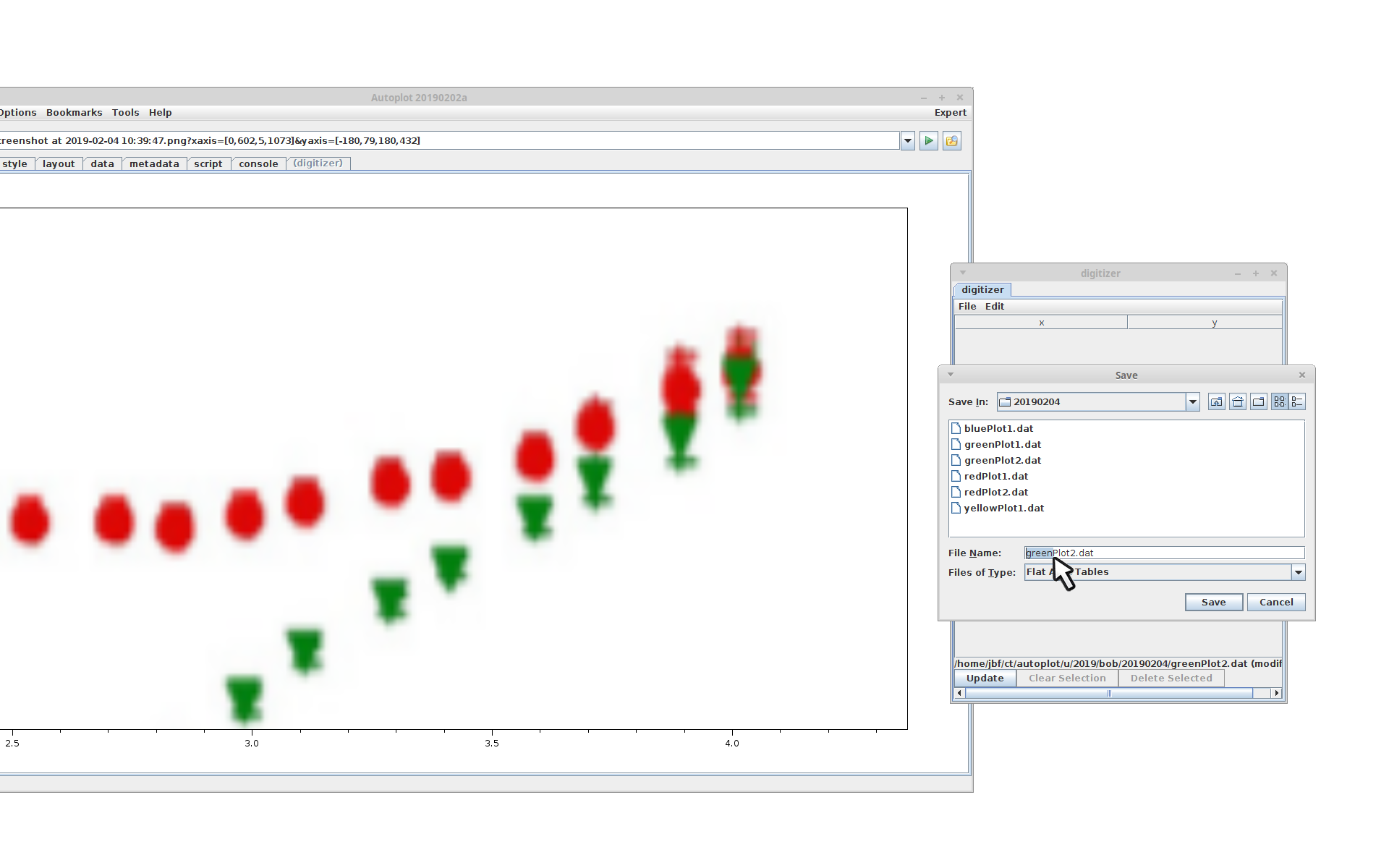1389x868 pixels.
Task: Click the y column header
Action: tap(1205, 323)
